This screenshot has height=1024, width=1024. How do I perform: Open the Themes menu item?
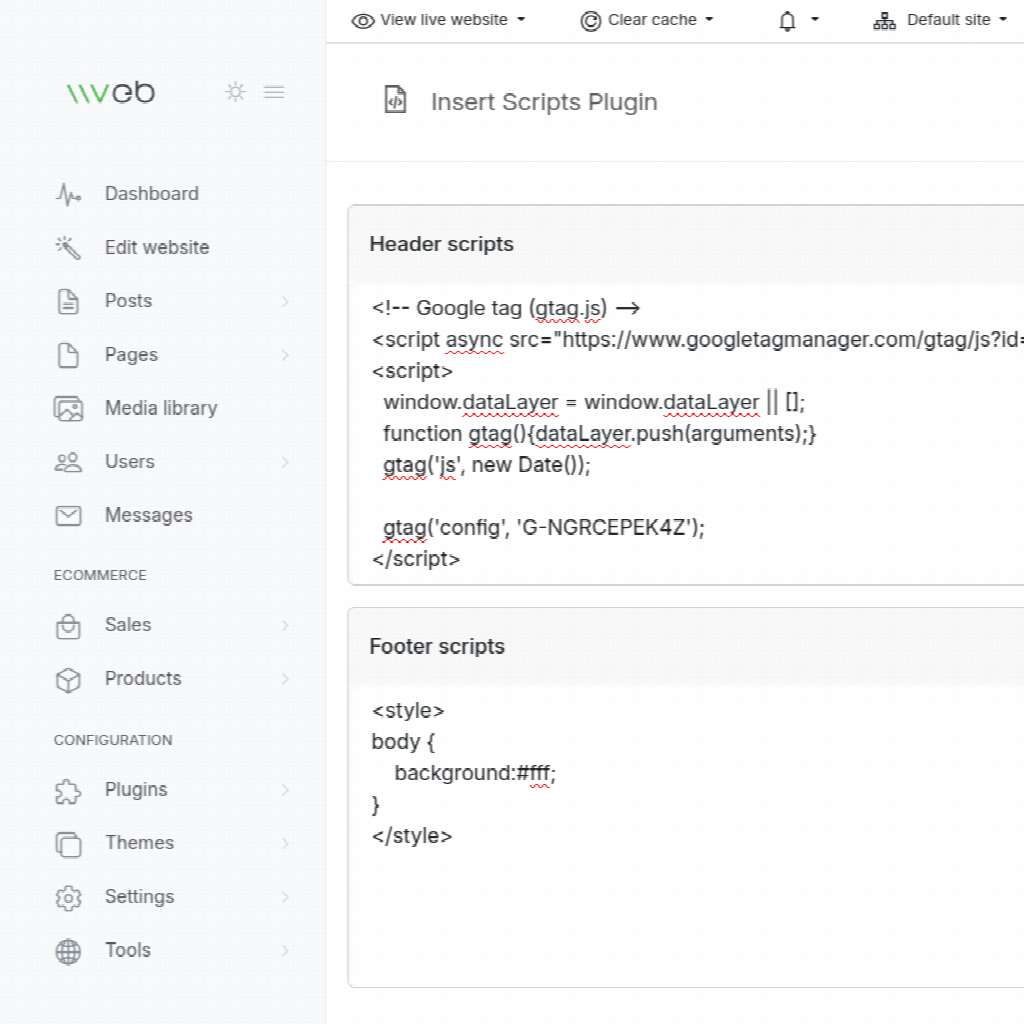pyautogui.click(x=139, y=843)
